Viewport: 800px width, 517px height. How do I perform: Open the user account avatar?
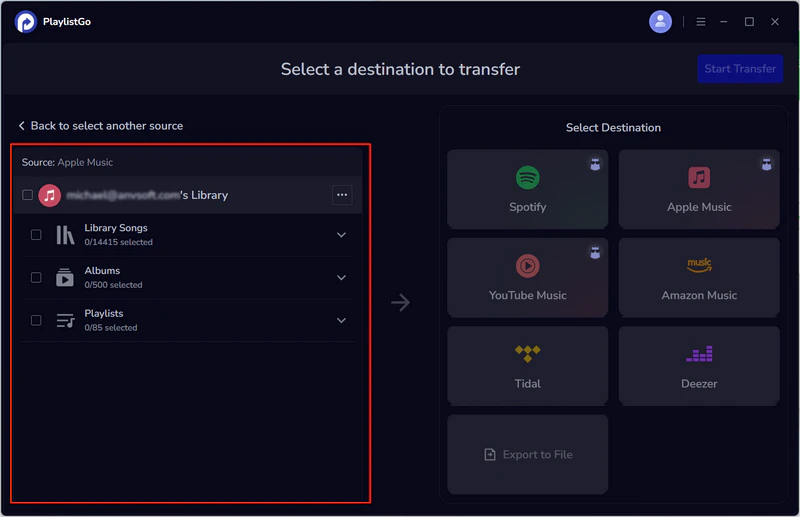[x=660, y=22]
